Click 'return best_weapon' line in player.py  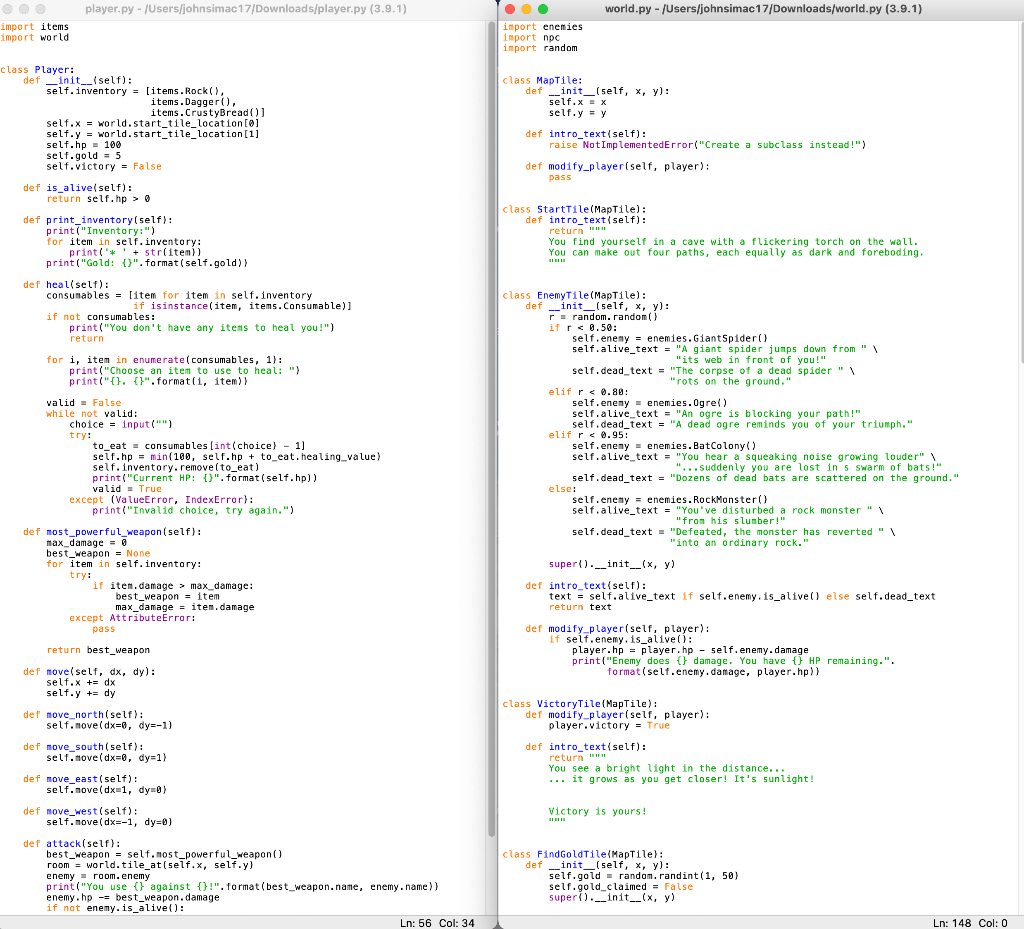[98, 650]
